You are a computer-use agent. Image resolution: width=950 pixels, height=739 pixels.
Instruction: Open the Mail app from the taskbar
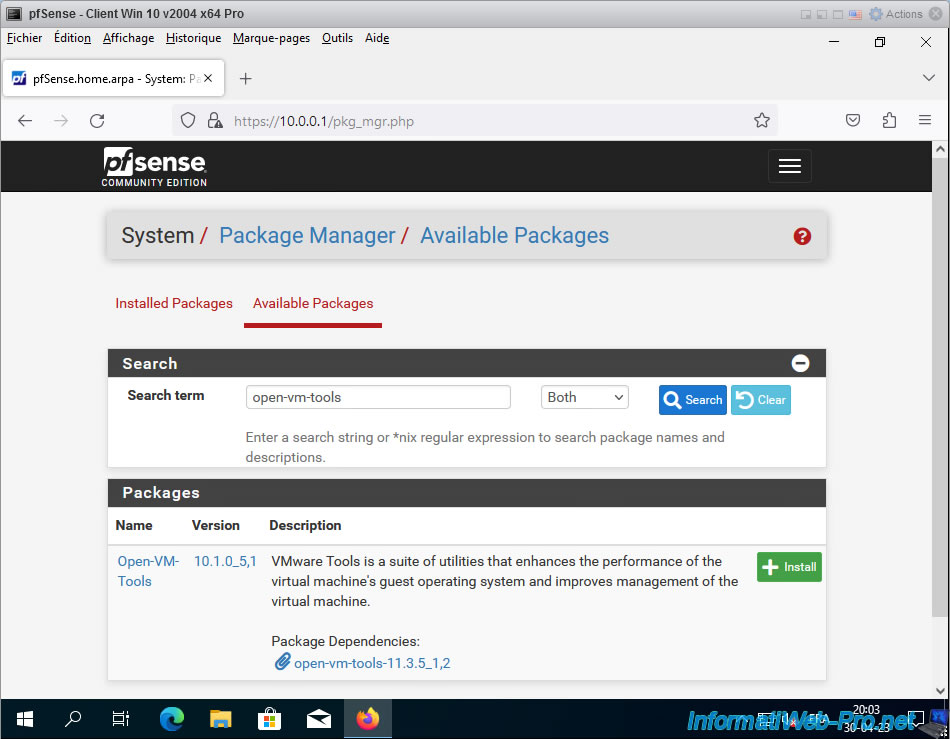point(319,719)
